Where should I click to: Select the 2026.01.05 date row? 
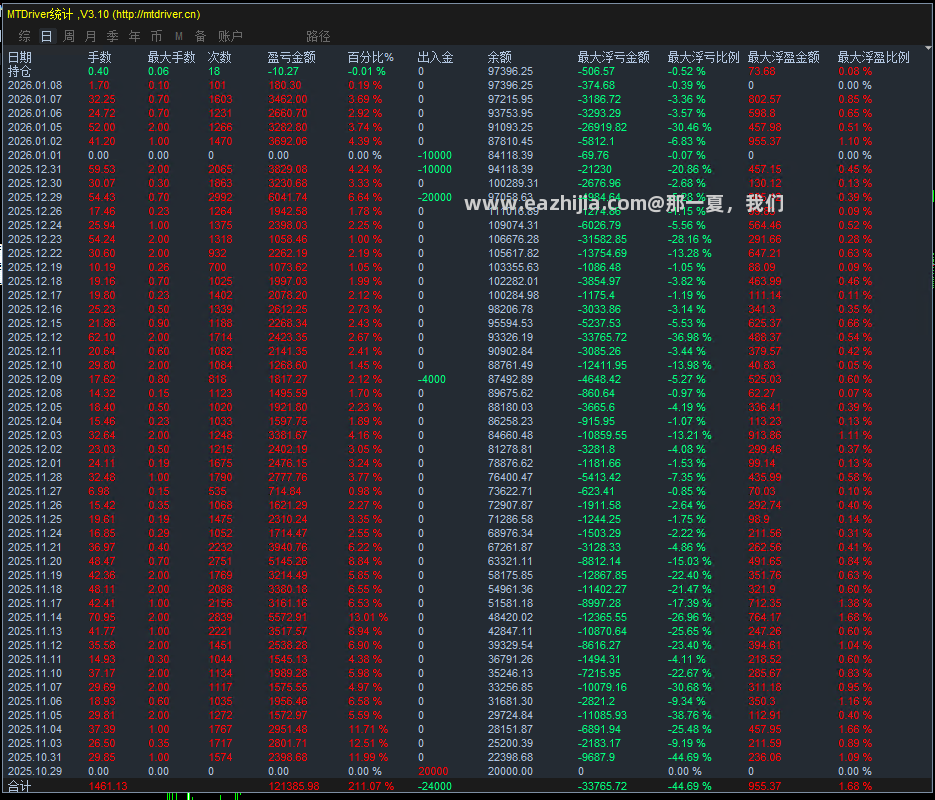point(35,128)
